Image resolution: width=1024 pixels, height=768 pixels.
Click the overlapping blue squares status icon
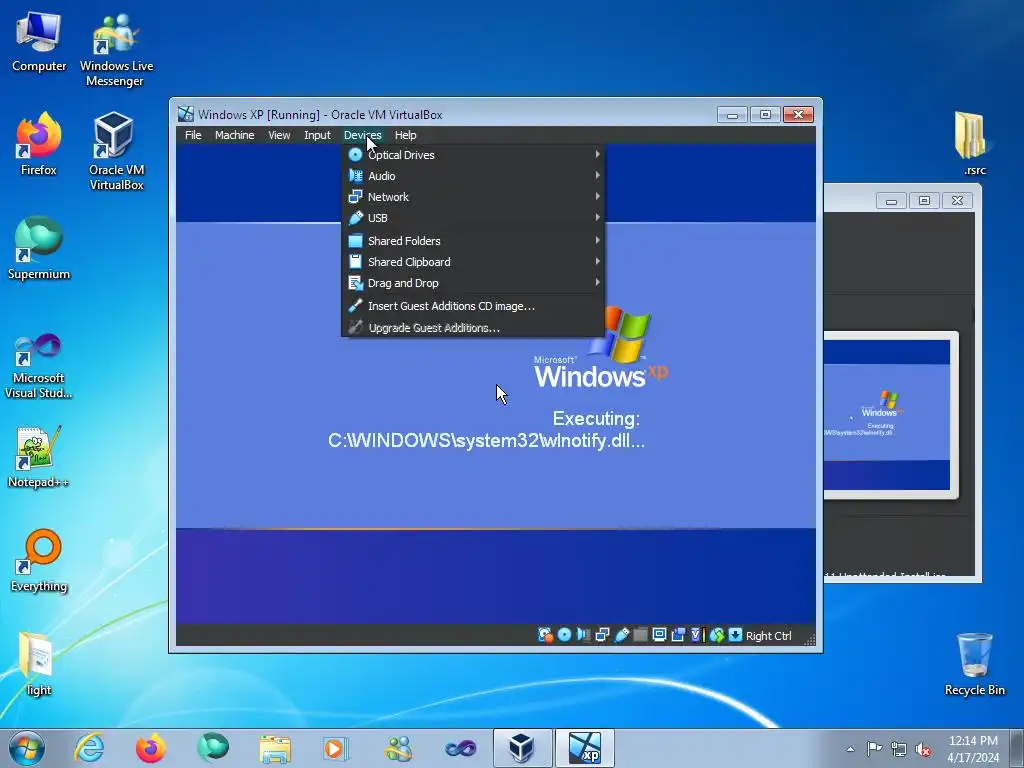coord(678,635)
